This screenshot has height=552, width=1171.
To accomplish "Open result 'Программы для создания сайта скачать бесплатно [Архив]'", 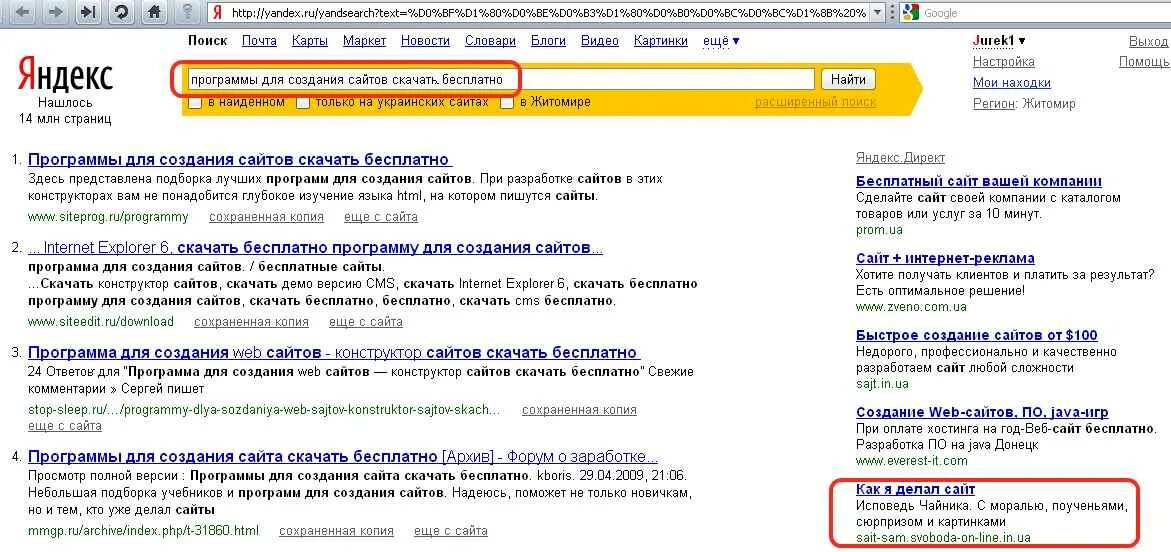I will pos(343,456).
